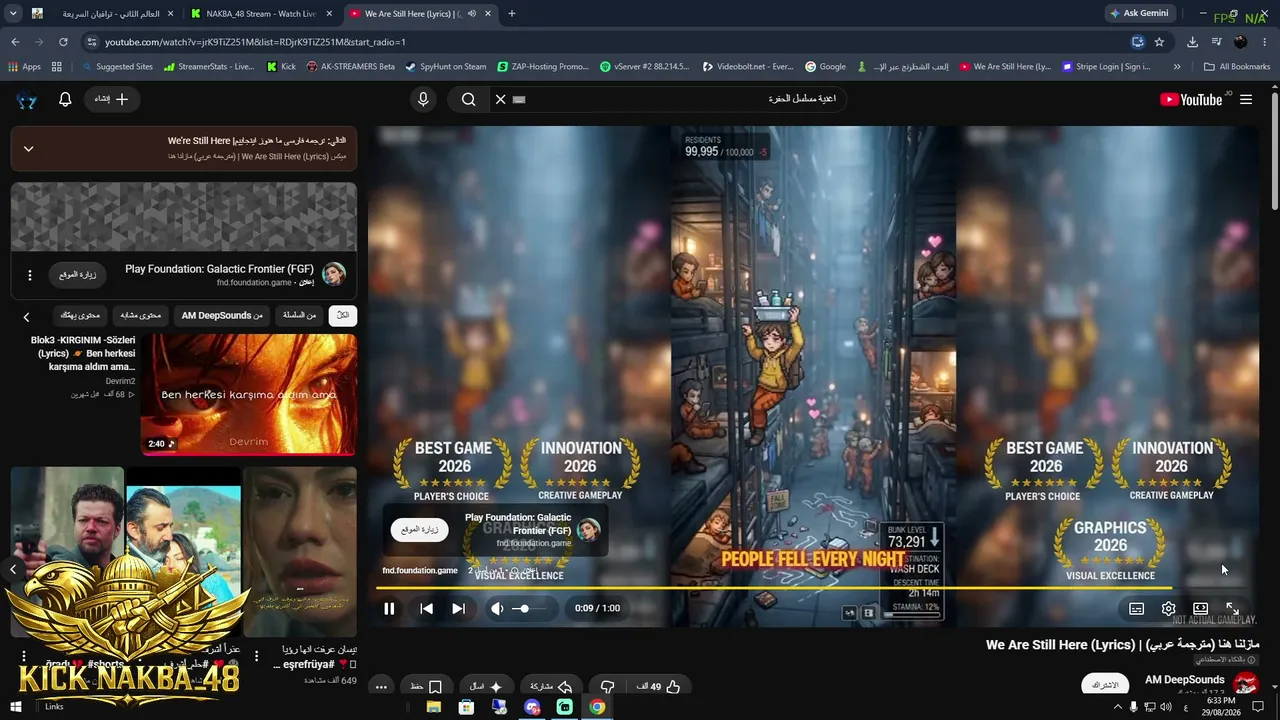
Task: Click the Ask (اسأل) sparkle button
Action: 486,687
